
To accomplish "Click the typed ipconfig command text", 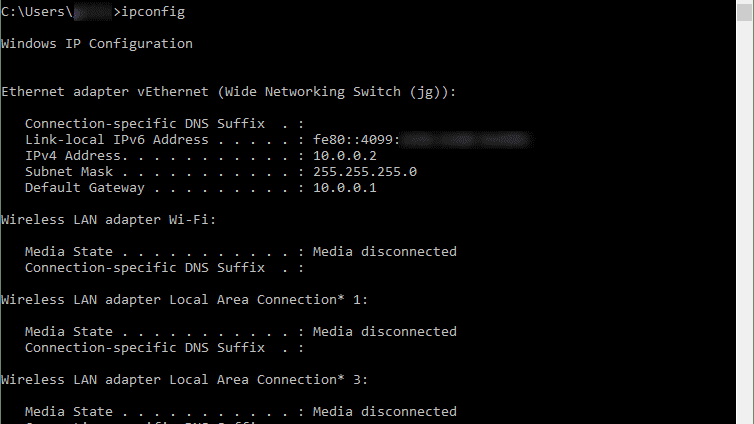I will pyautogui.click(x=153, y=12).
